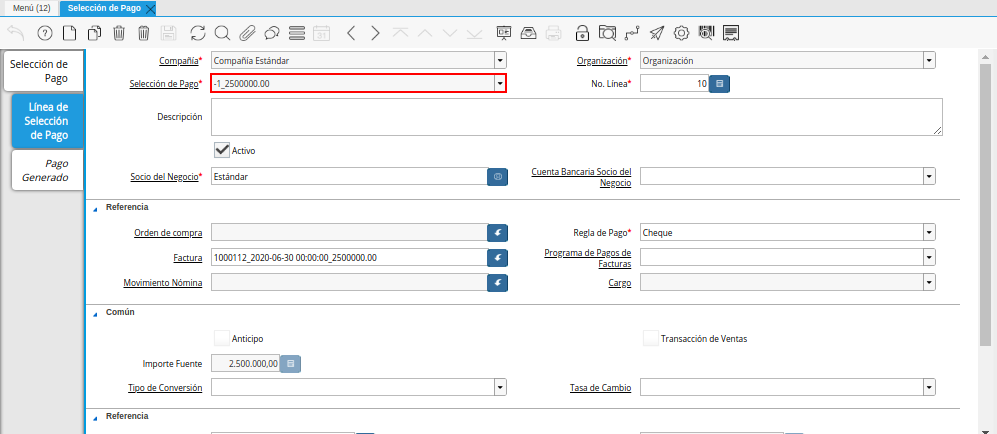Open process settings gear icon
This screenshot has width=997, height=434.
682,33
